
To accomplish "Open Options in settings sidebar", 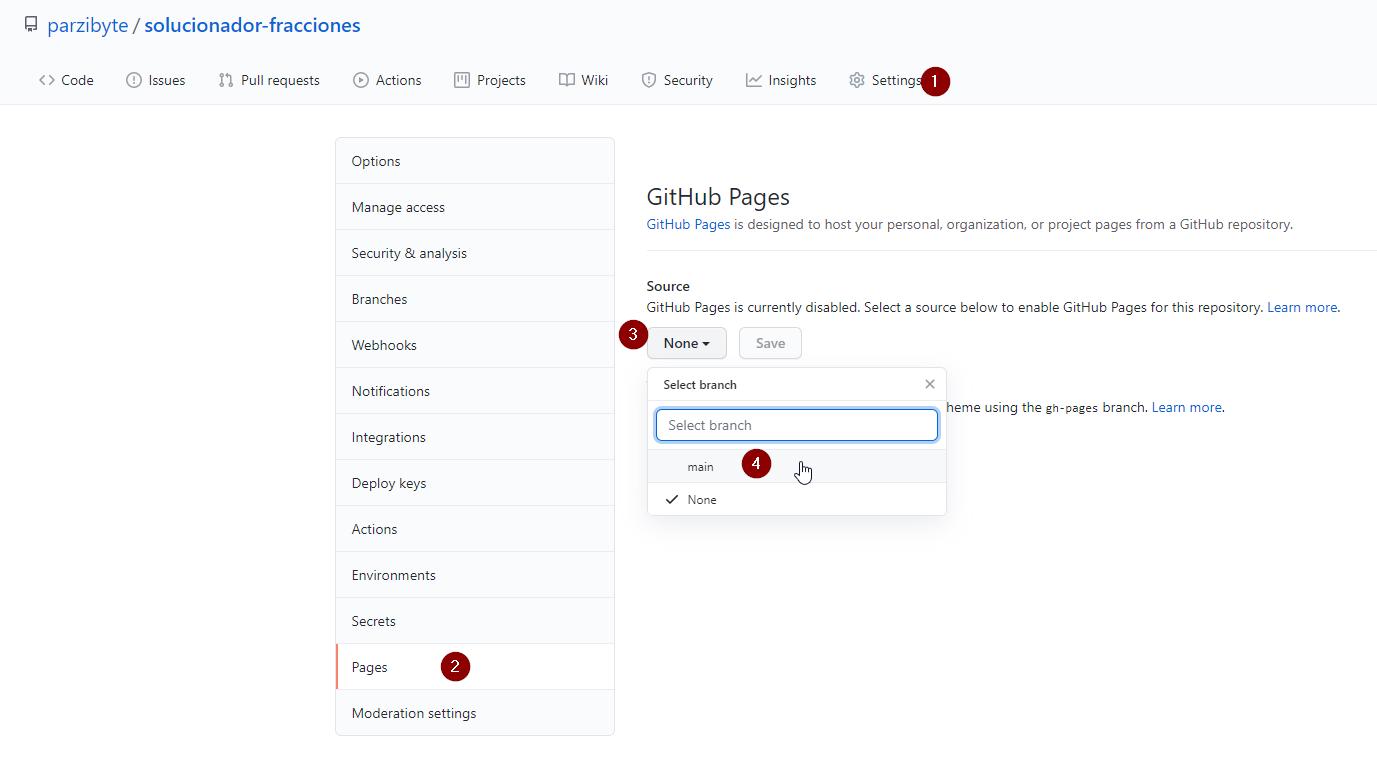I will click(475, 161).
